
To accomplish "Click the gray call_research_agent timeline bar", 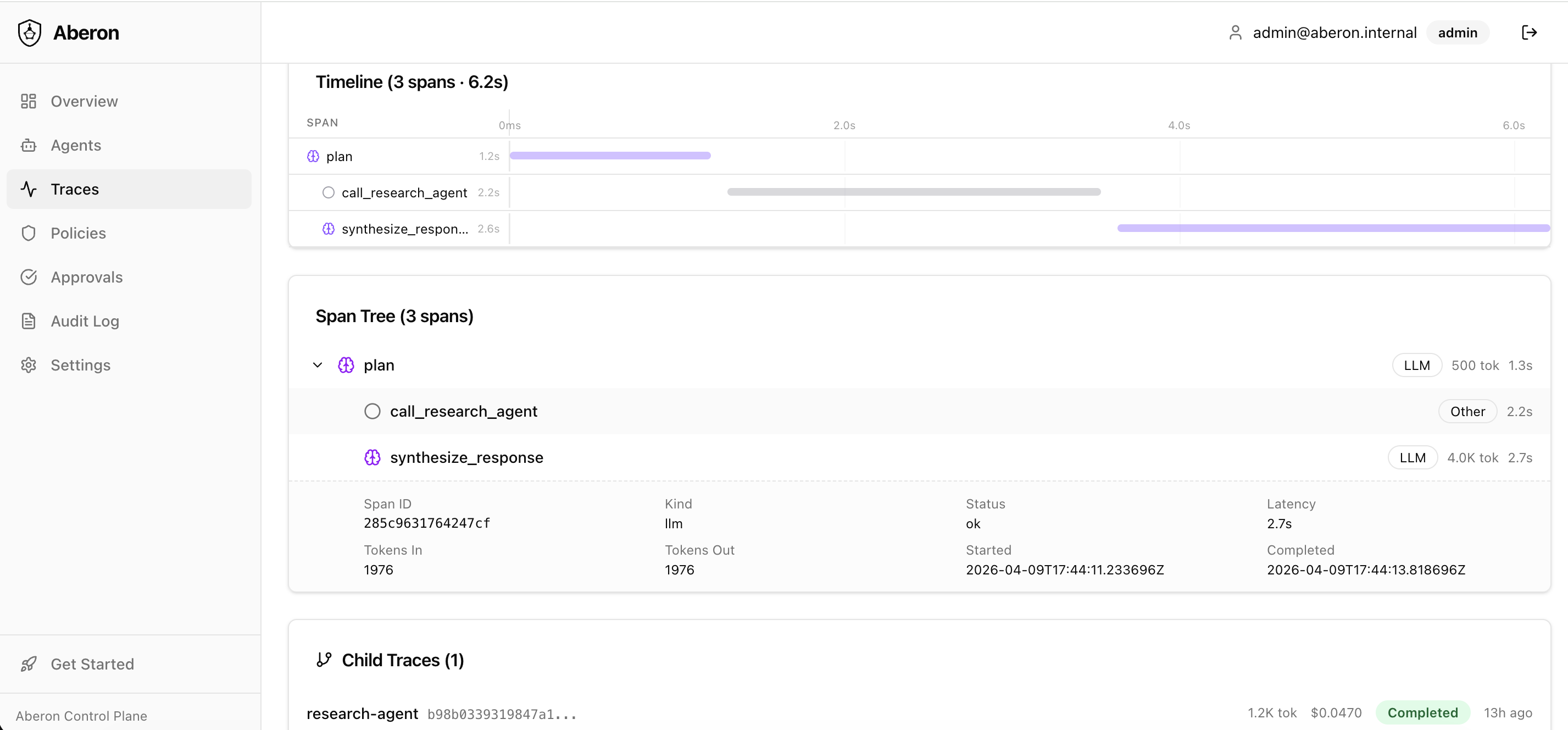I will [x=913, y=192].
